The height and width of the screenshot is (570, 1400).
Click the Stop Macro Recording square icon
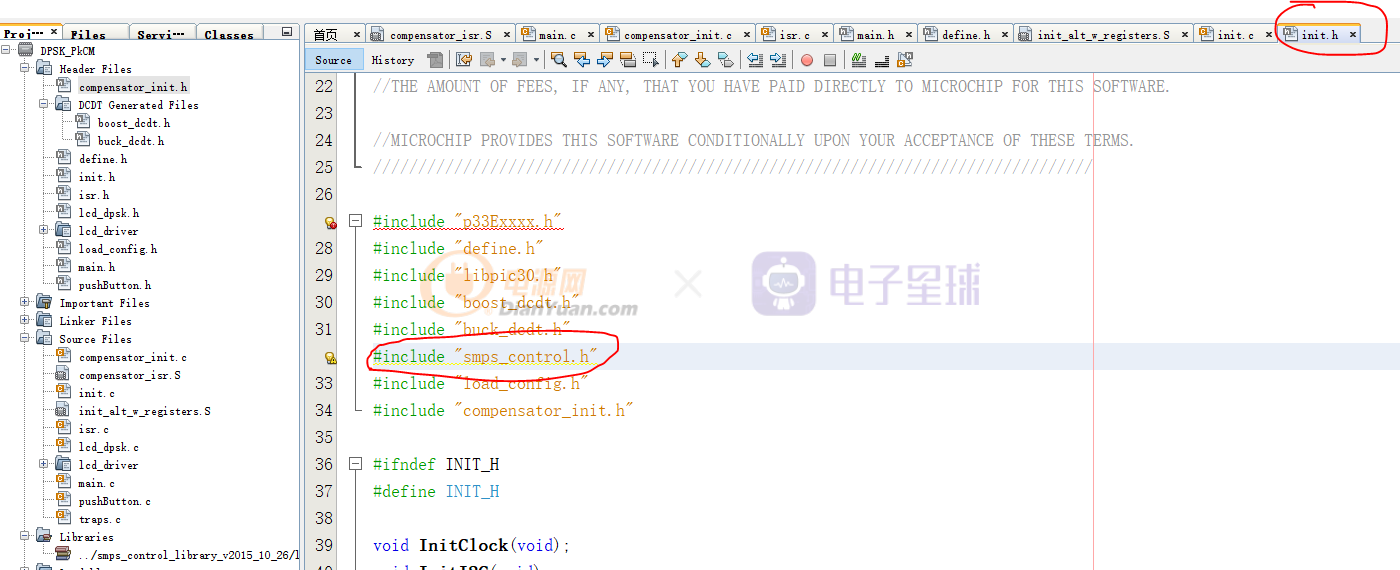(829, 60)
